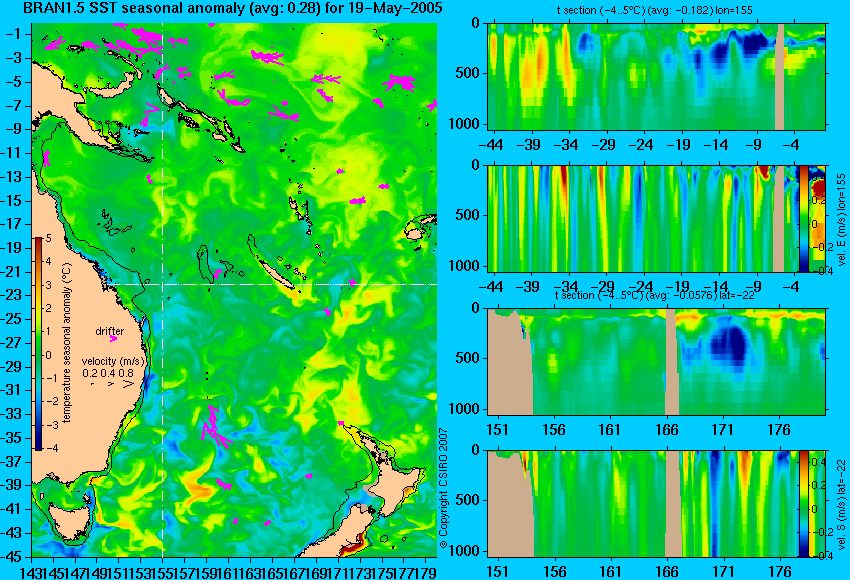This screenshot has height=580, width=850.
Task: Select the 'vel. E (m/s) lon=155' label
Action: tap(841, 220)
